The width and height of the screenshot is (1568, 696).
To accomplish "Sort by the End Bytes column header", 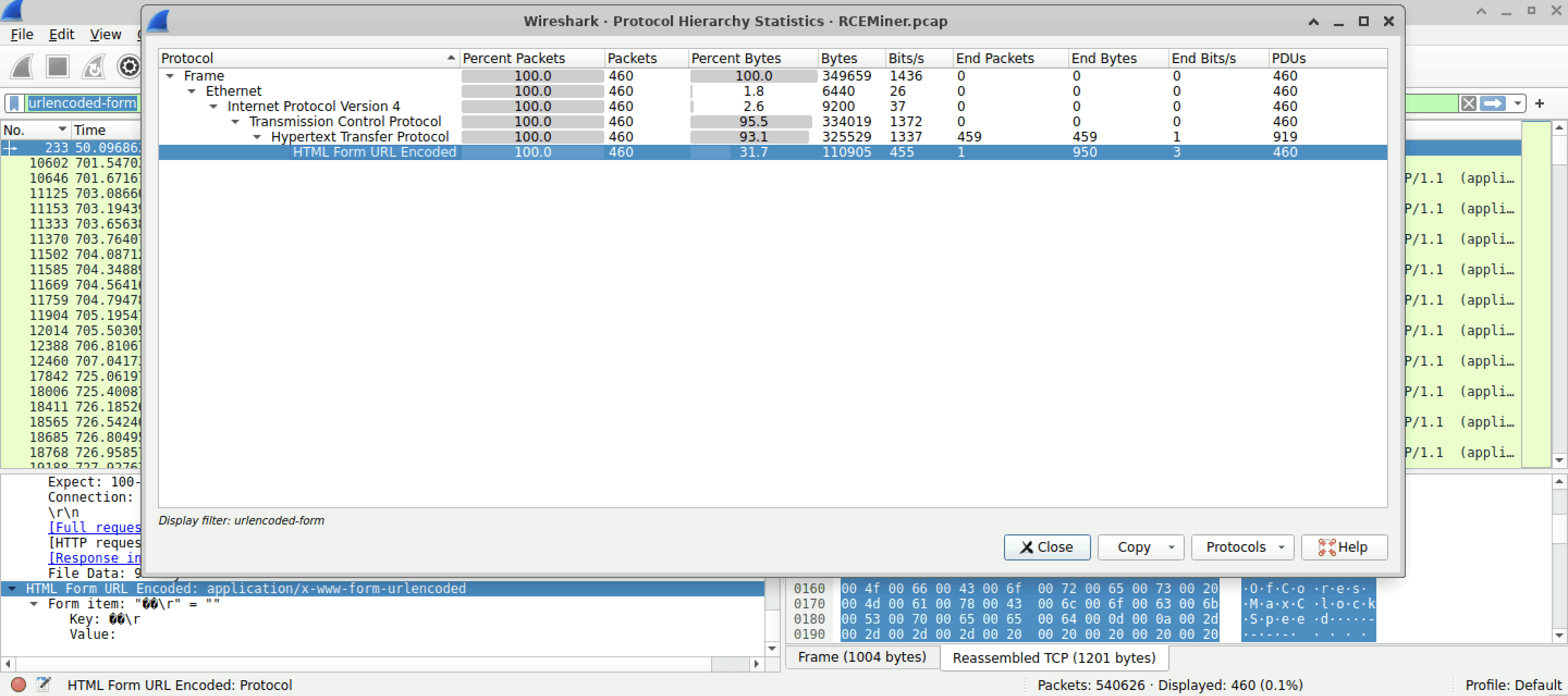I will point(1119,58).
